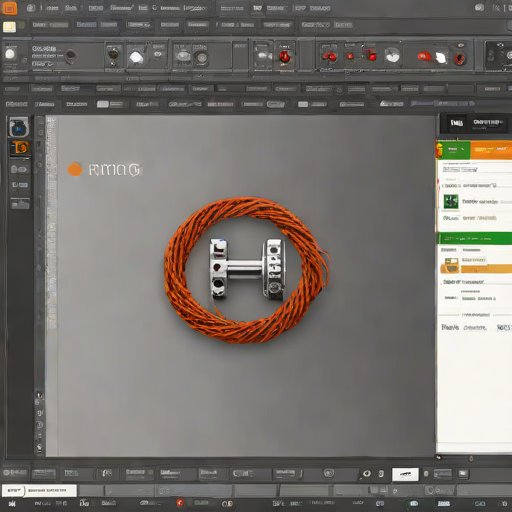
Task: Click the red ring icon beside white shape
Action: pos(460,59)
